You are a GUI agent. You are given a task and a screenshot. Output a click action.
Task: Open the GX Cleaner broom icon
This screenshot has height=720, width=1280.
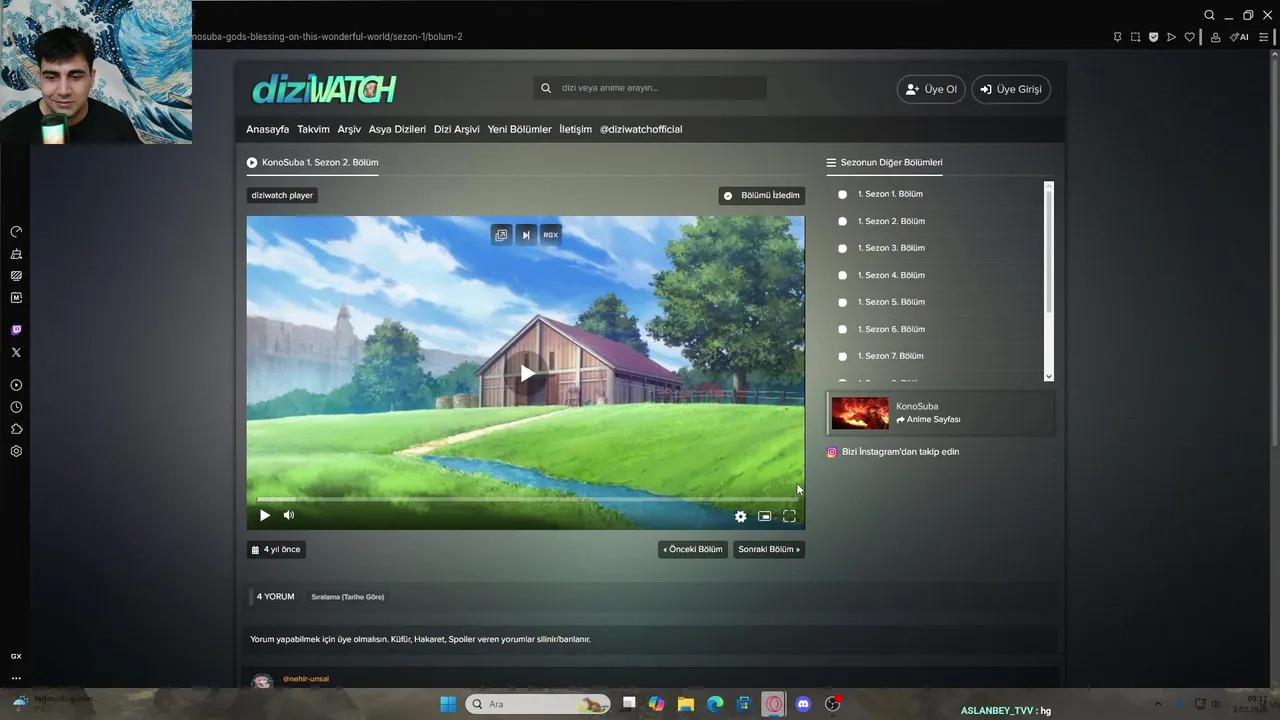(x=16, y=254)
